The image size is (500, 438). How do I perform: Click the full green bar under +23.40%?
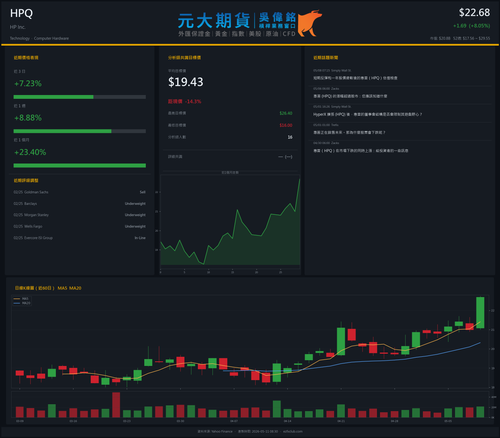pos(80,166)
